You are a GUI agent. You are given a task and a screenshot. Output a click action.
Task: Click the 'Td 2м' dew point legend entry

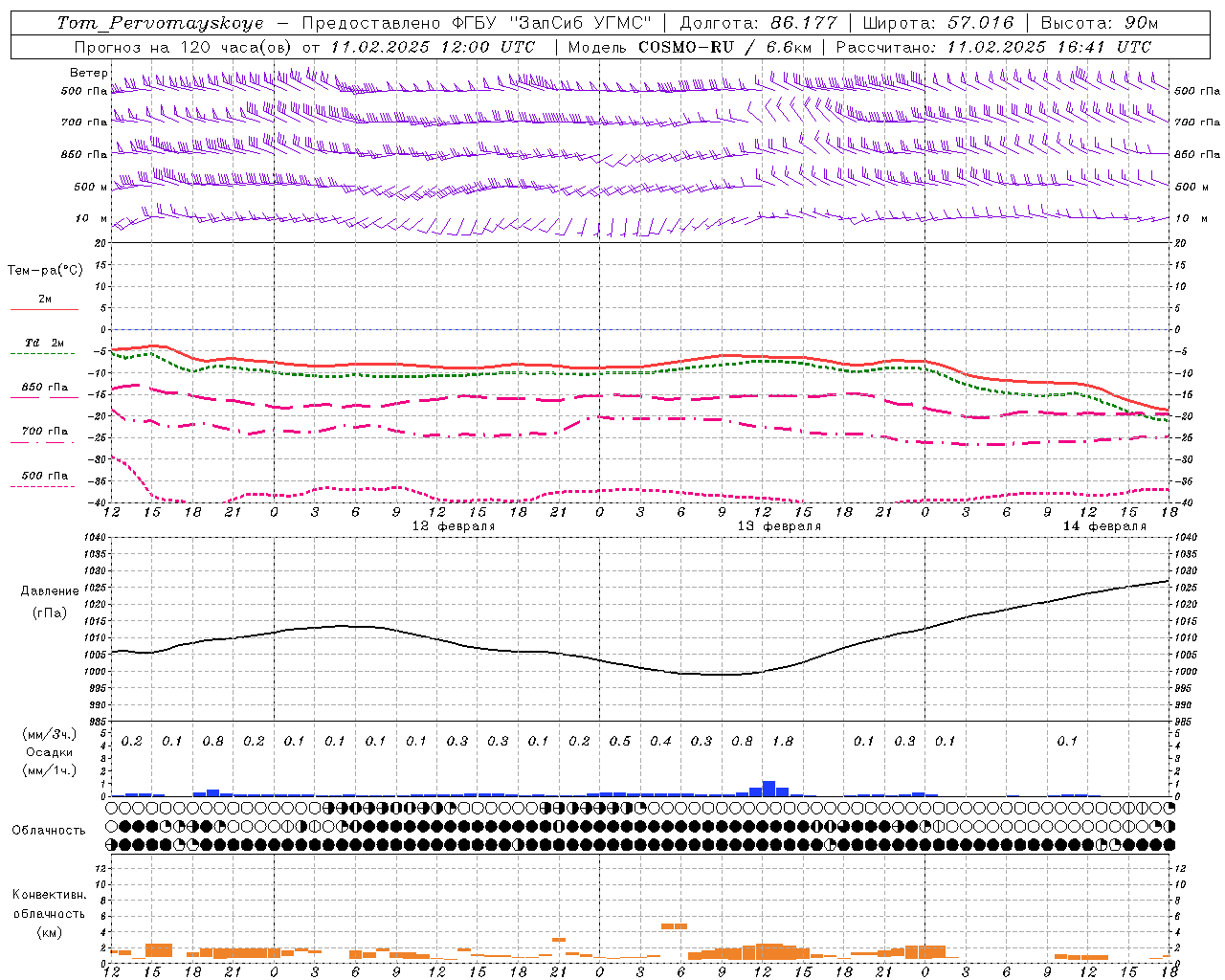pyautogui.click(x=45, y=343)
